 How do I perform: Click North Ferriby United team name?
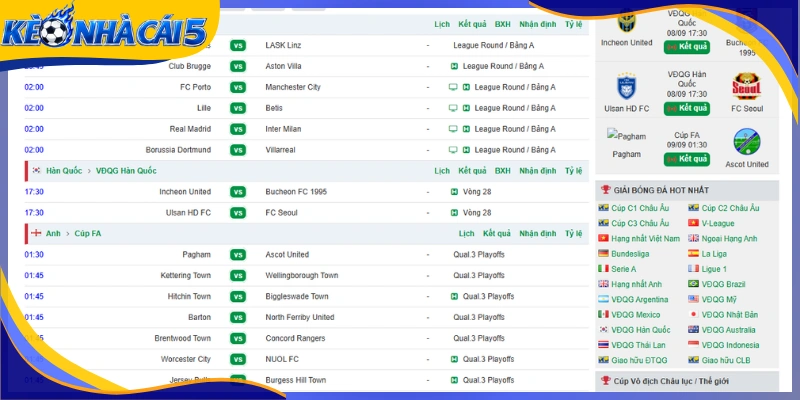coord(299,317)
